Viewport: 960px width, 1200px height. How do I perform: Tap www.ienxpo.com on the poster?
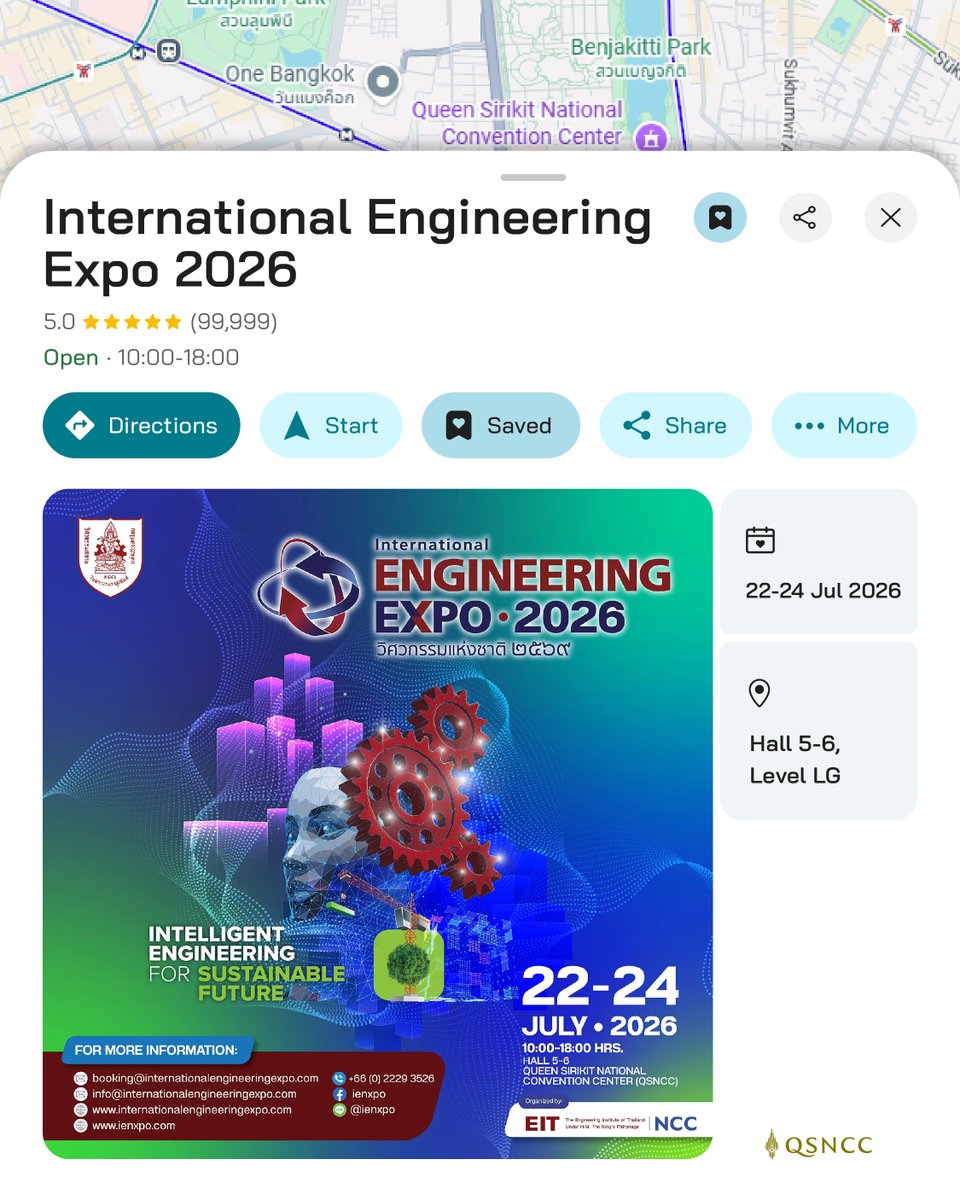pyautogui.click(x=133, y=1125)
